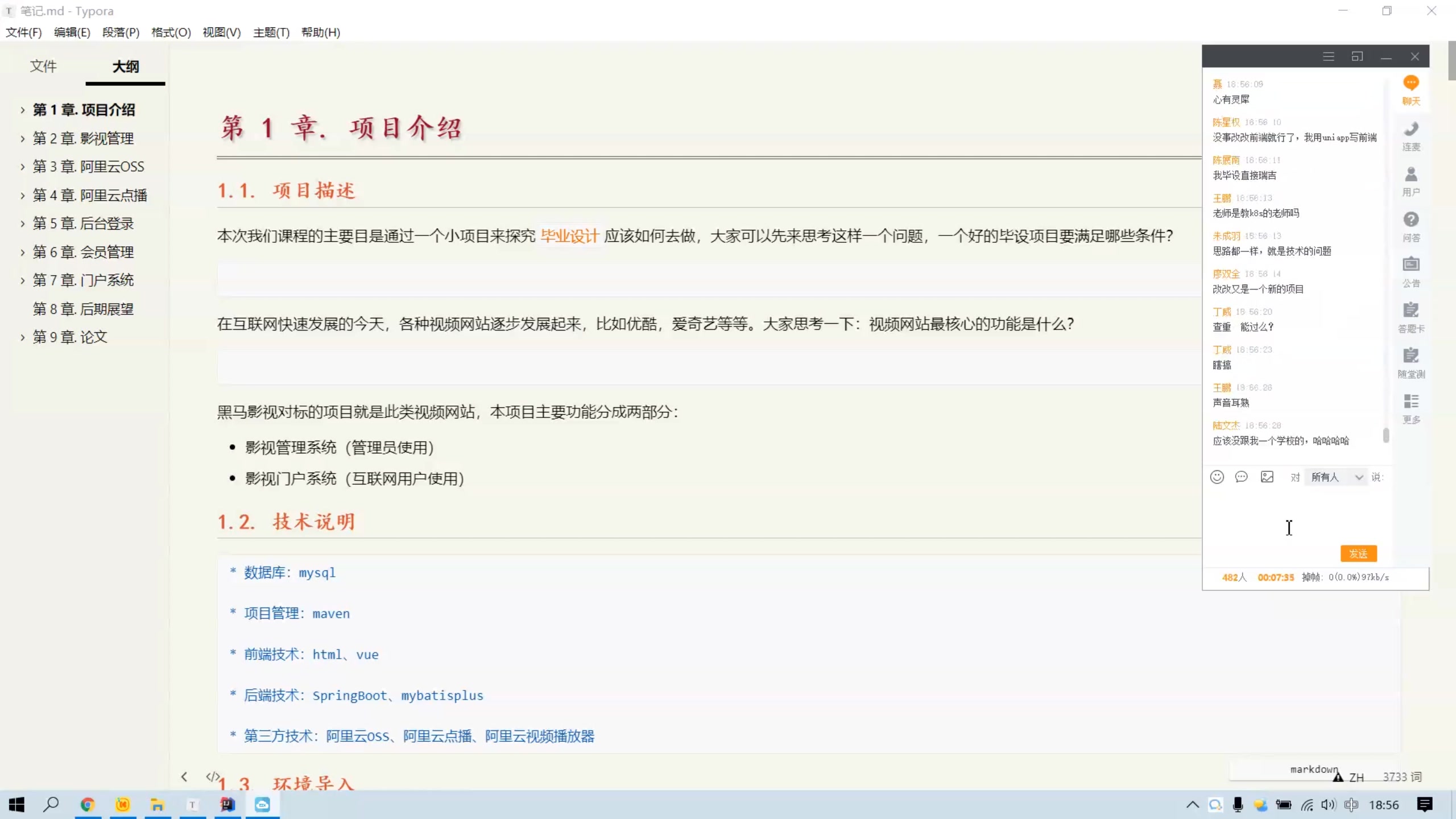The image size is (1456, 819).
Task: Click the chat message list scrollbar
Action: coord(1386,435)
